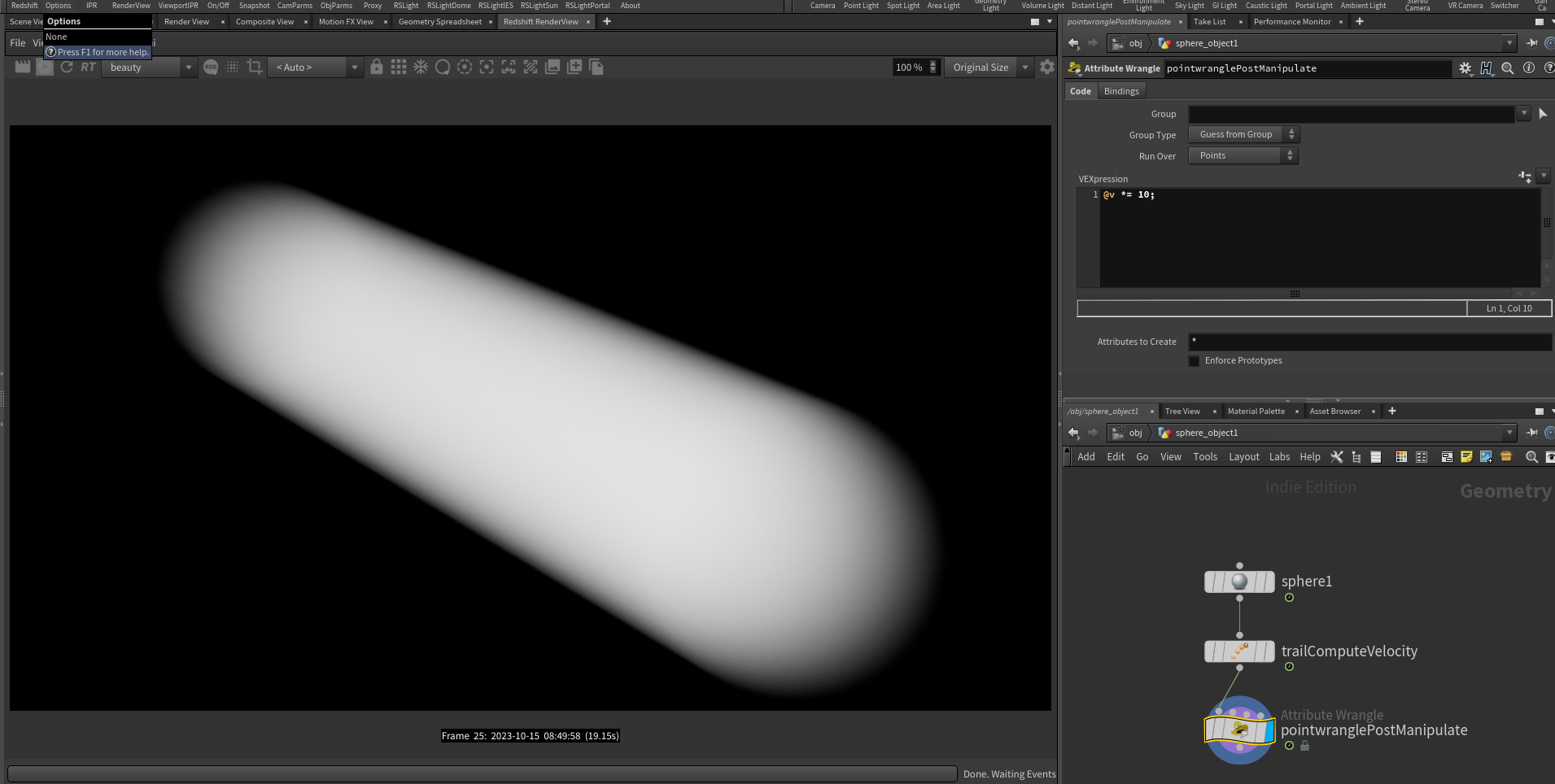The image size is (1555, 784).
Task: Click the snowflake freeze icon
Action: (x=421, y=68)
